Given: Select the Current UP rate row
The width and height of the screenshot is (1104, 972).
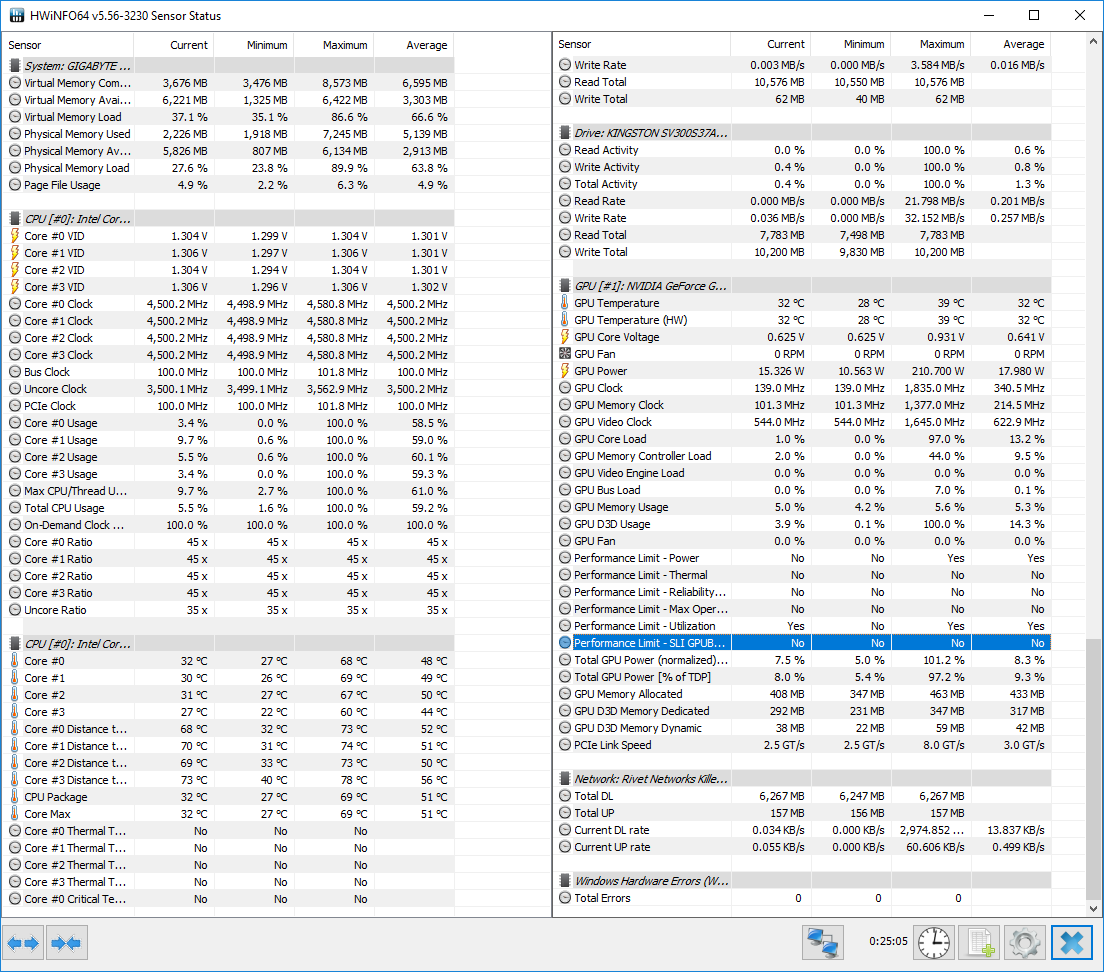Looking at the screenshot, I should (x=803, y=847).
